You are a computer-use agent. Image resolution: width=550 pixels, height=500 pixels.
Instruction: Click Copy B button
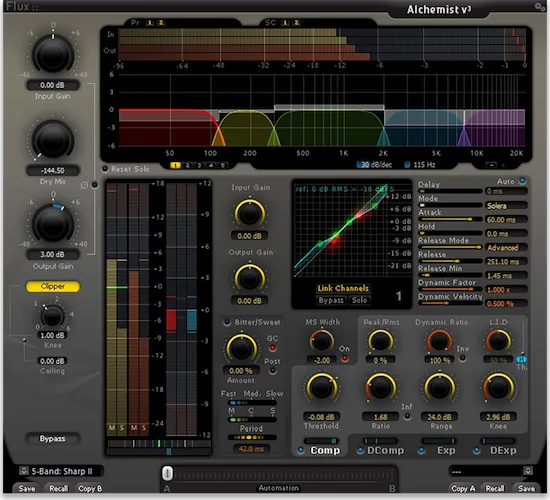90,488
